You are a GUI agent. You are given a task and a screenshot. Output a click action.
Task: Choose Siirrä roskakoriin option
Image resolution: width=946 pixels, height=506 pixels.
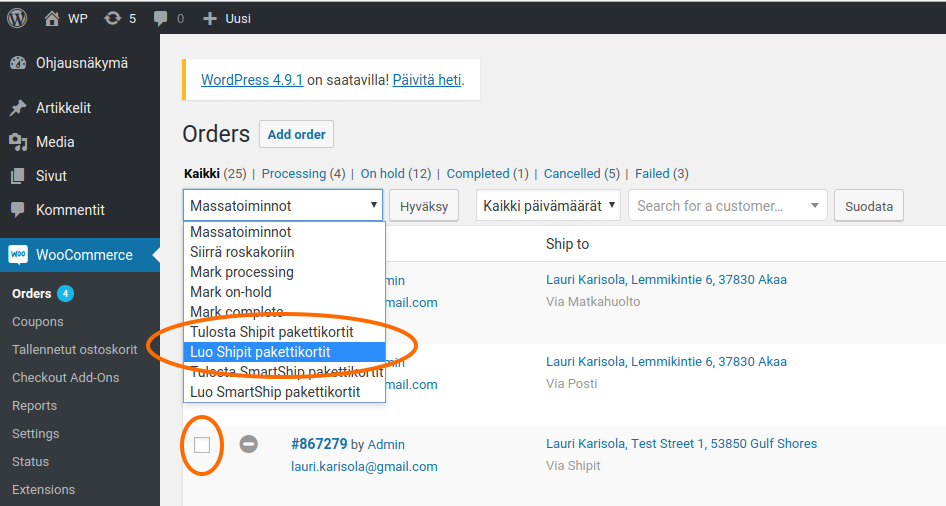pos(284,252)
